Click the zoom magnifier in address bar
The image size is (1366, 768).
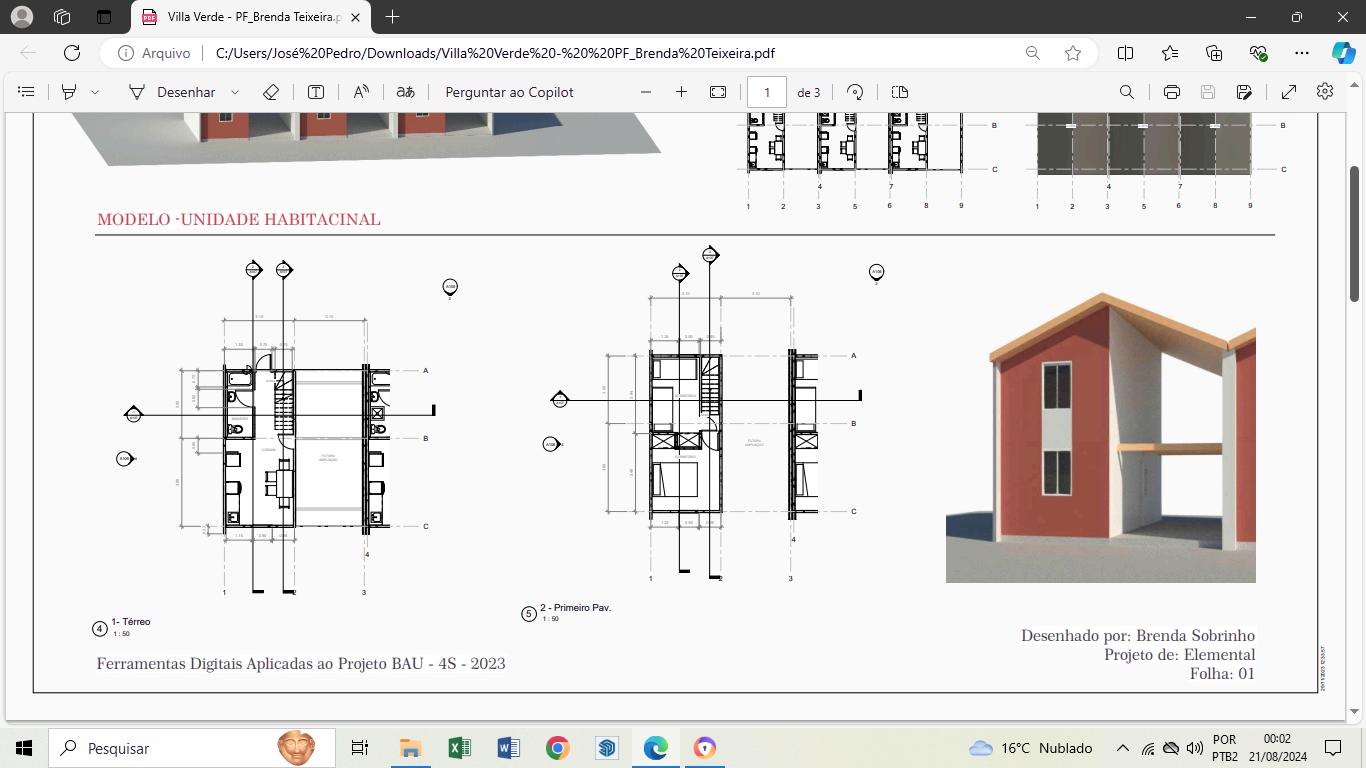[x=1032, y=53]
